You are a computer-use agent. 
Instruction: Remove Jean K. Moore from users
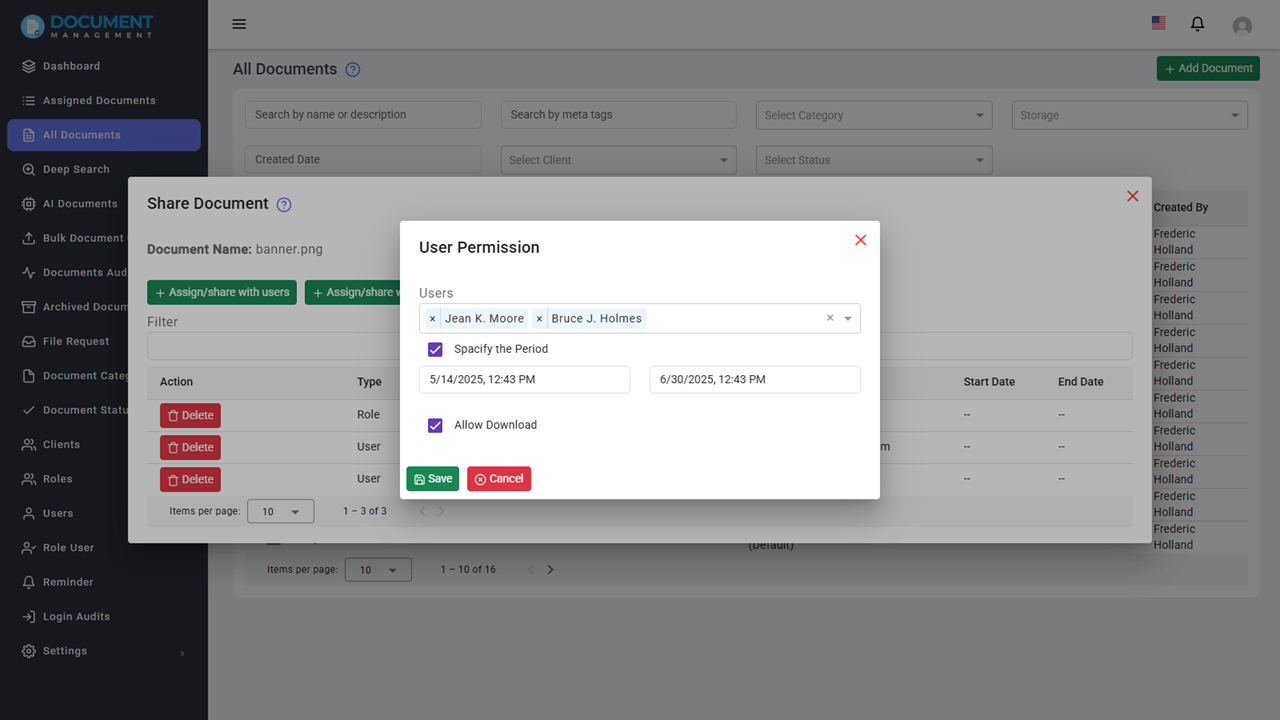point(432,319)
